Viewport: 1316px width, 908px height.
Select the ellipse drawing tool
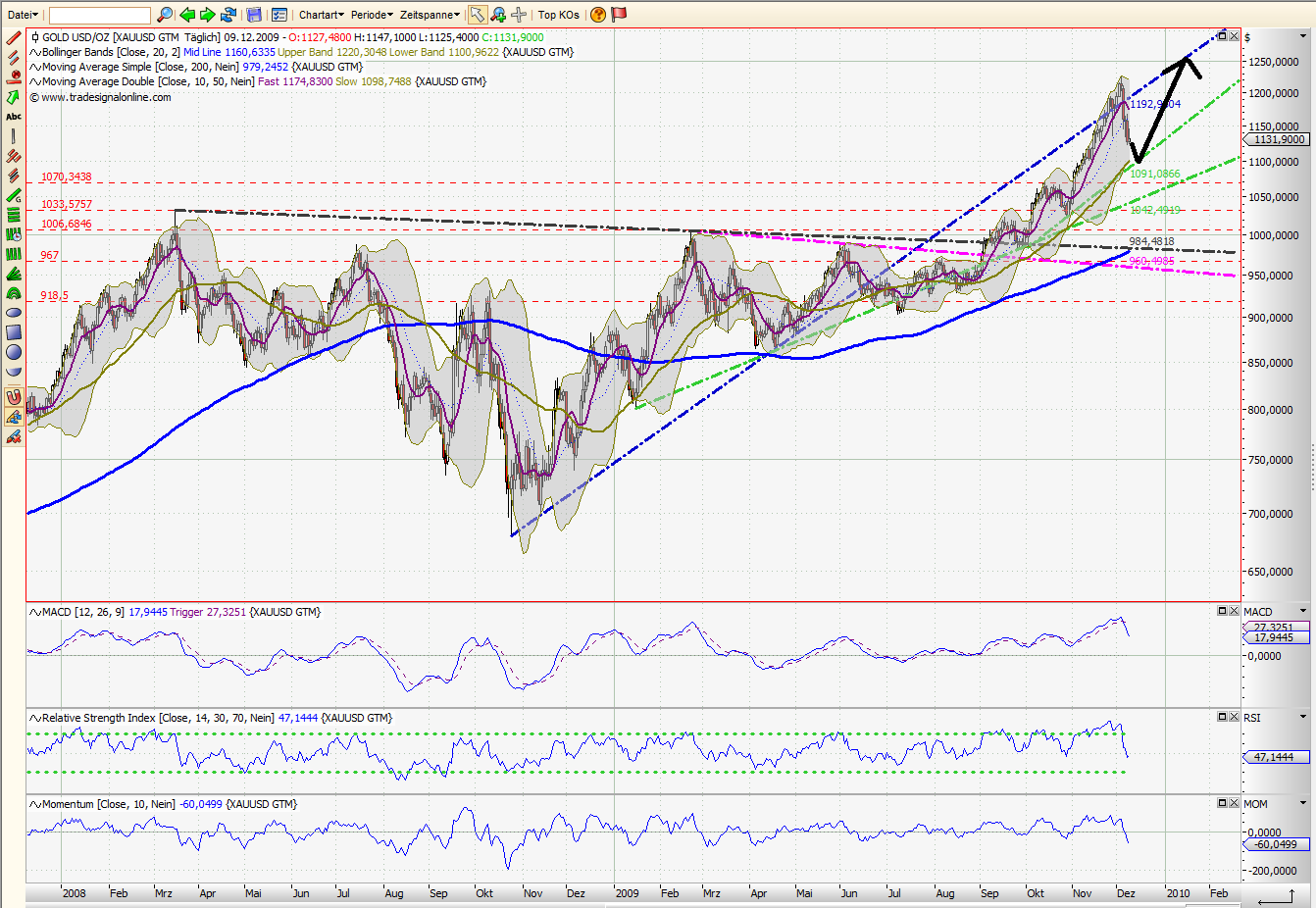13,312
